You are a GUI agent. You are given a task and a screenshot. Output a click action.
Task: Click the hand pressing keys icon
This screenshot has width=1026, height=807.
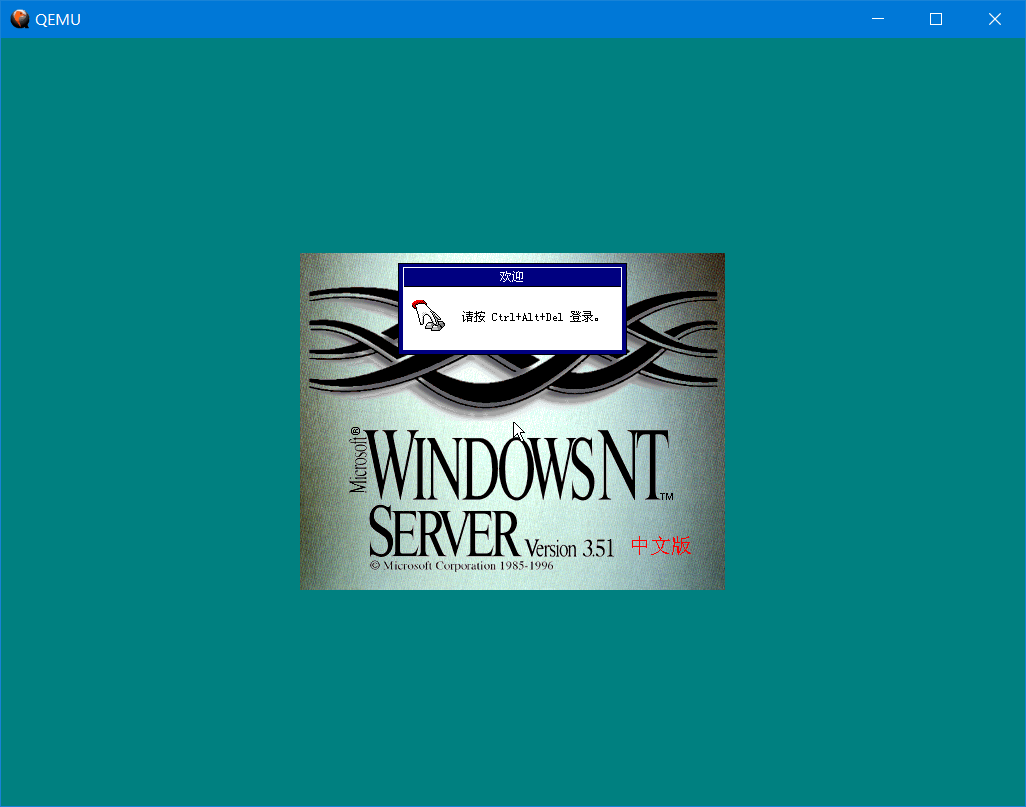429,315
